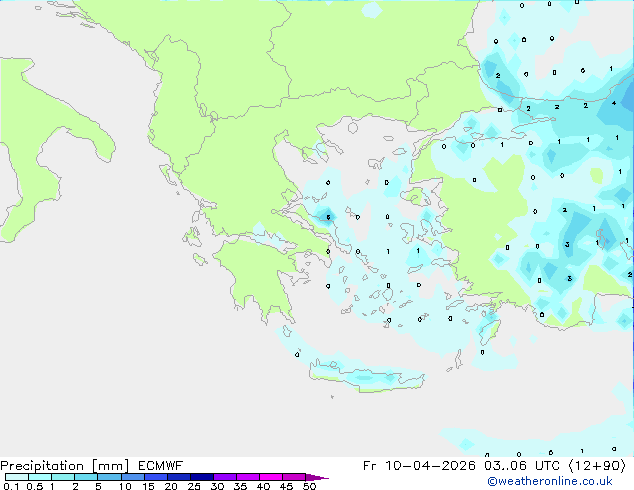The height and width of the screenshot is (490, 634).
Task: Click the legend swatch between 15 and 20
Action: [x=156, y=477]
